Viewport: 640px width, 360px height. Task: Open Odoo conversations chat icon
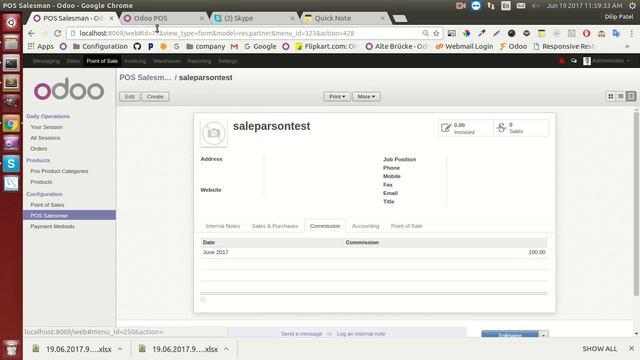pos(573,61)
